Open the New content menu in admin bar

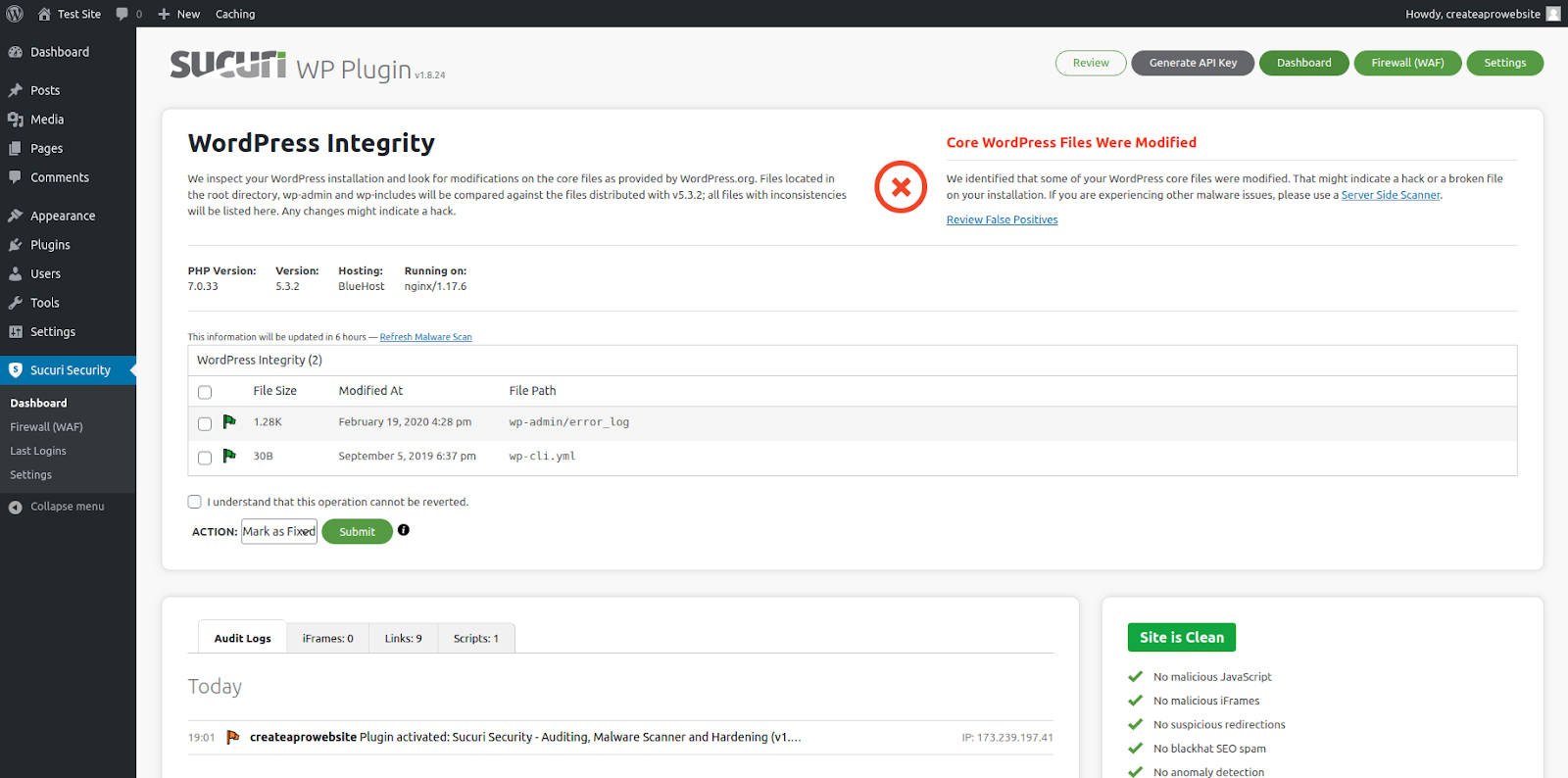[179, 14]
